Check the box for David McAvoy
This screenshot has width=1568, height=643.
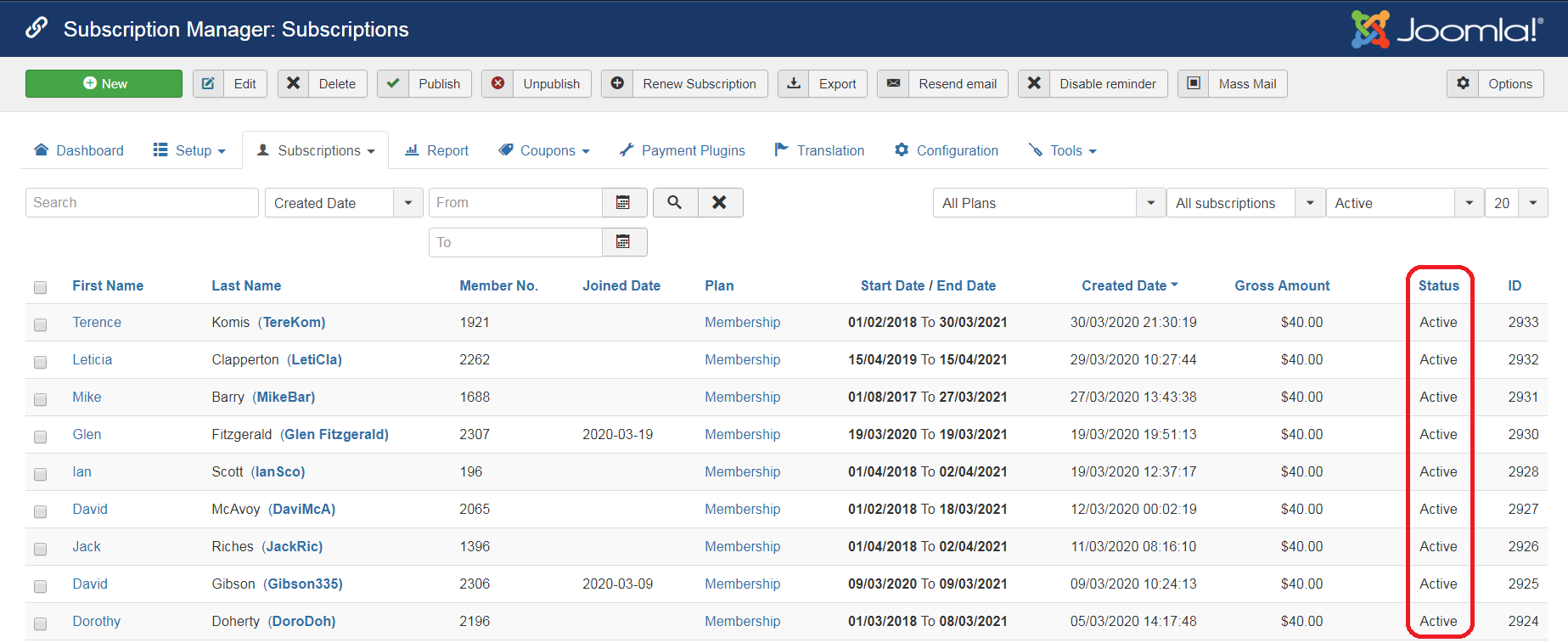(40, 511)
